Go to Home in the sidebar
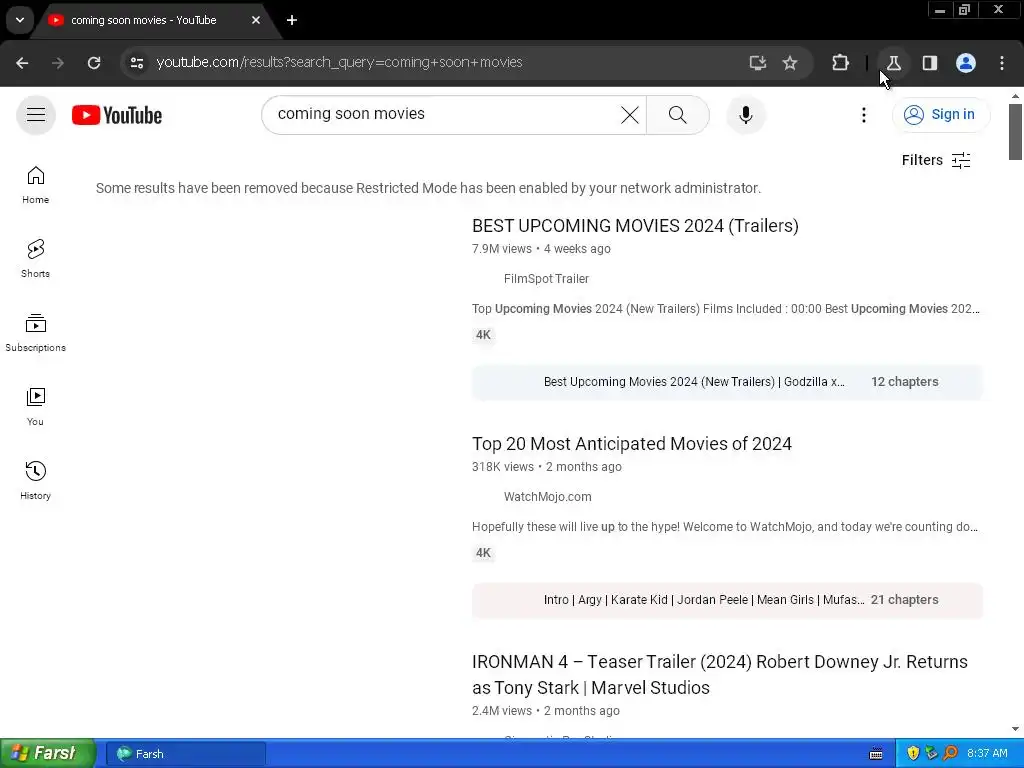This screenshot has height=768, width=1024. (35, 185)
